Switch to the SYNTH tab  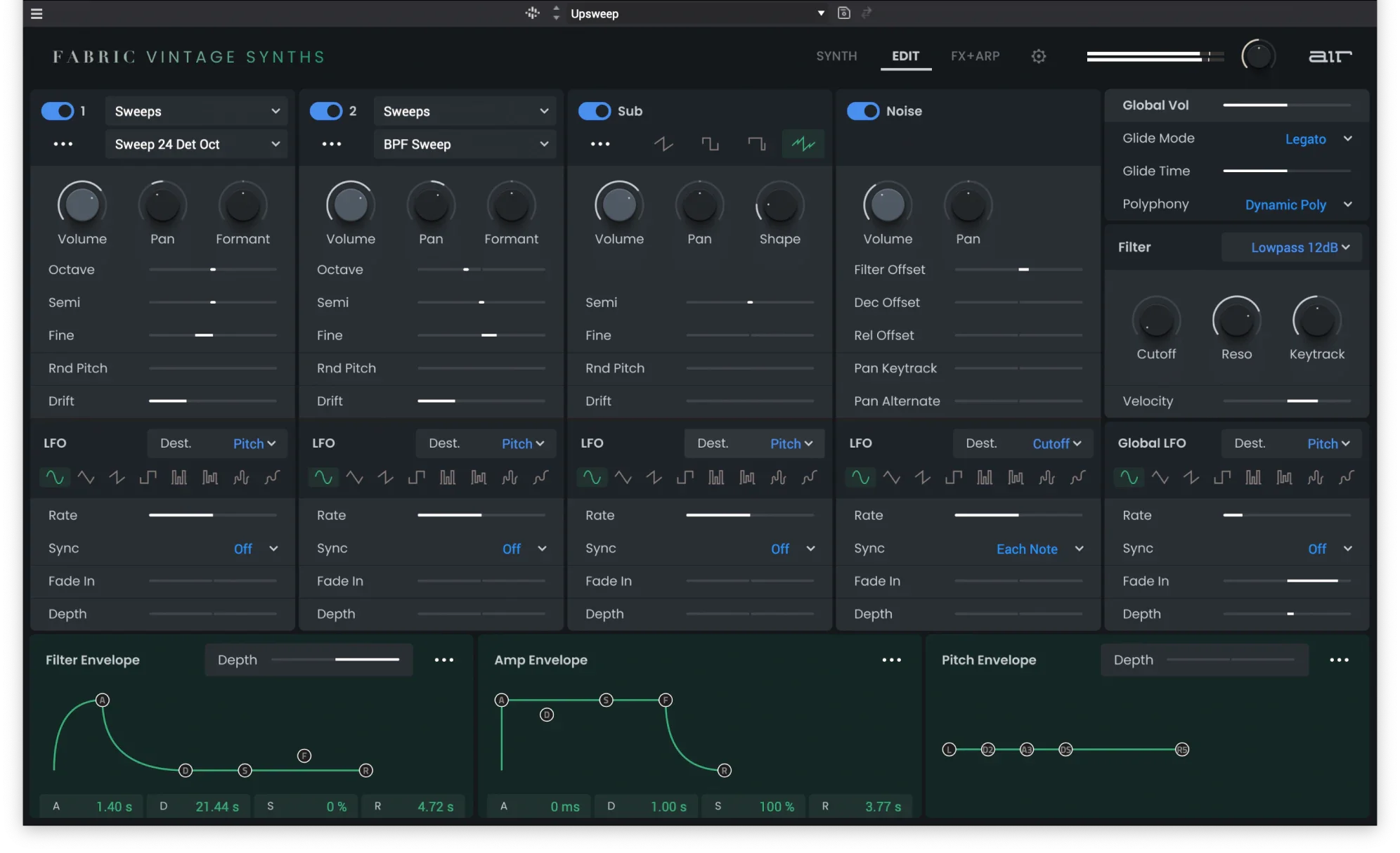[836, 56]
